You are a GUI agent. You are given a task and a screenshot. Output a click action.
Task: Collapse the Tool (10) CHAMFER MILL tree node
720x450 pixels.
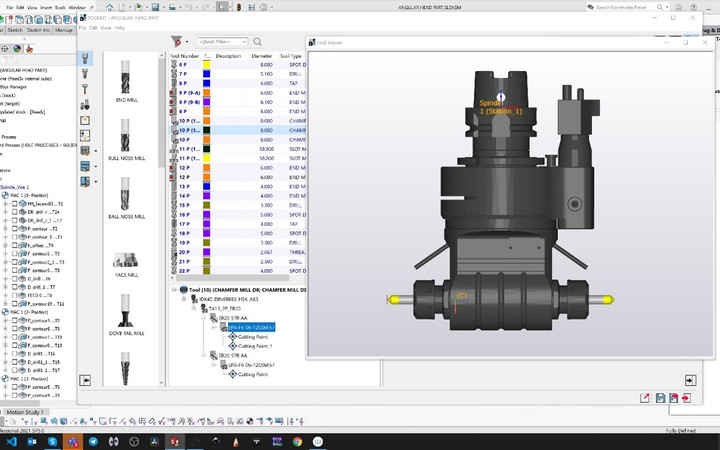[173, 289]
